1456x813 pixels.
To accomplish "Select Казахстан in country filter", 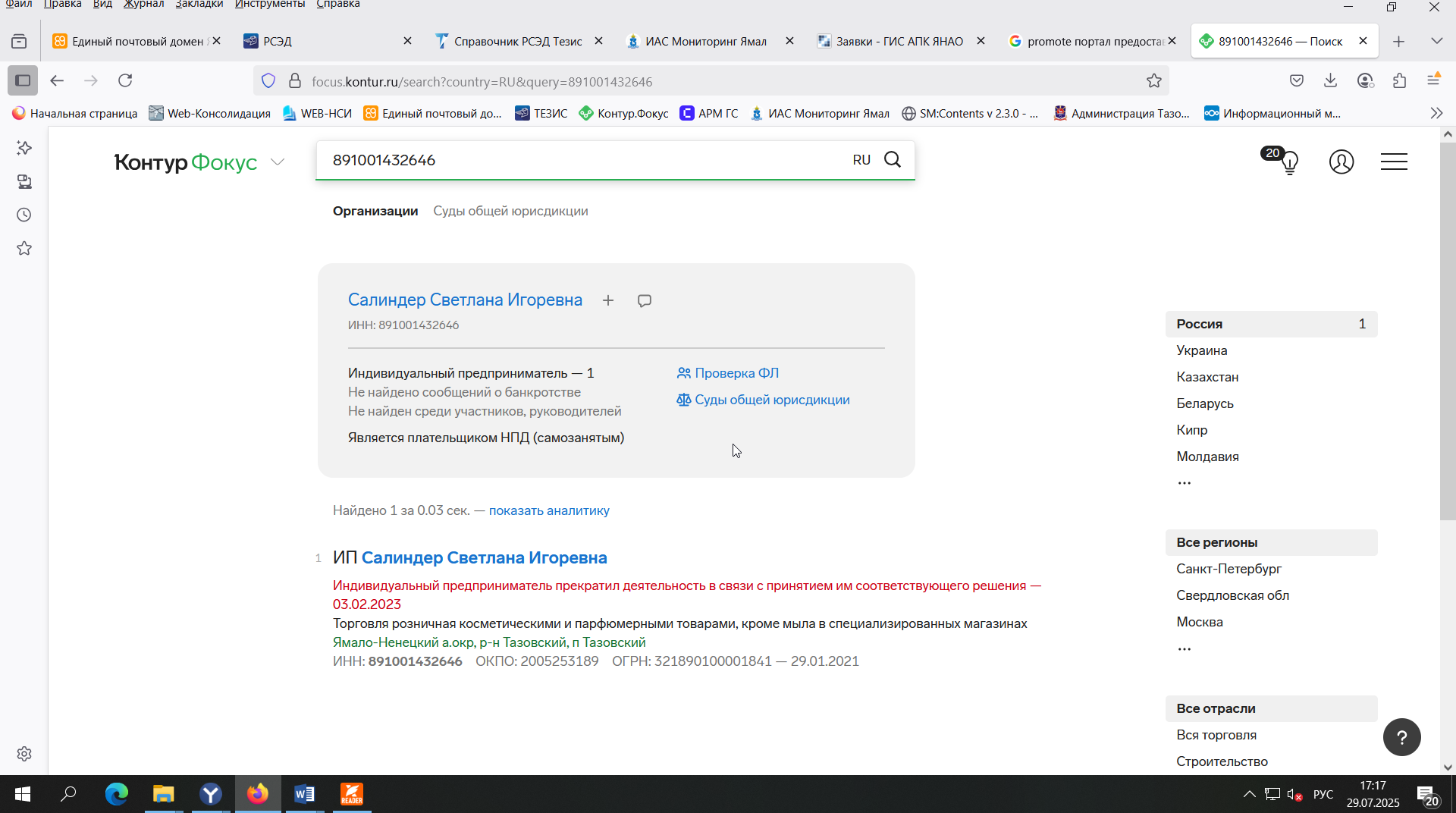I will [x=1207, y=377].
